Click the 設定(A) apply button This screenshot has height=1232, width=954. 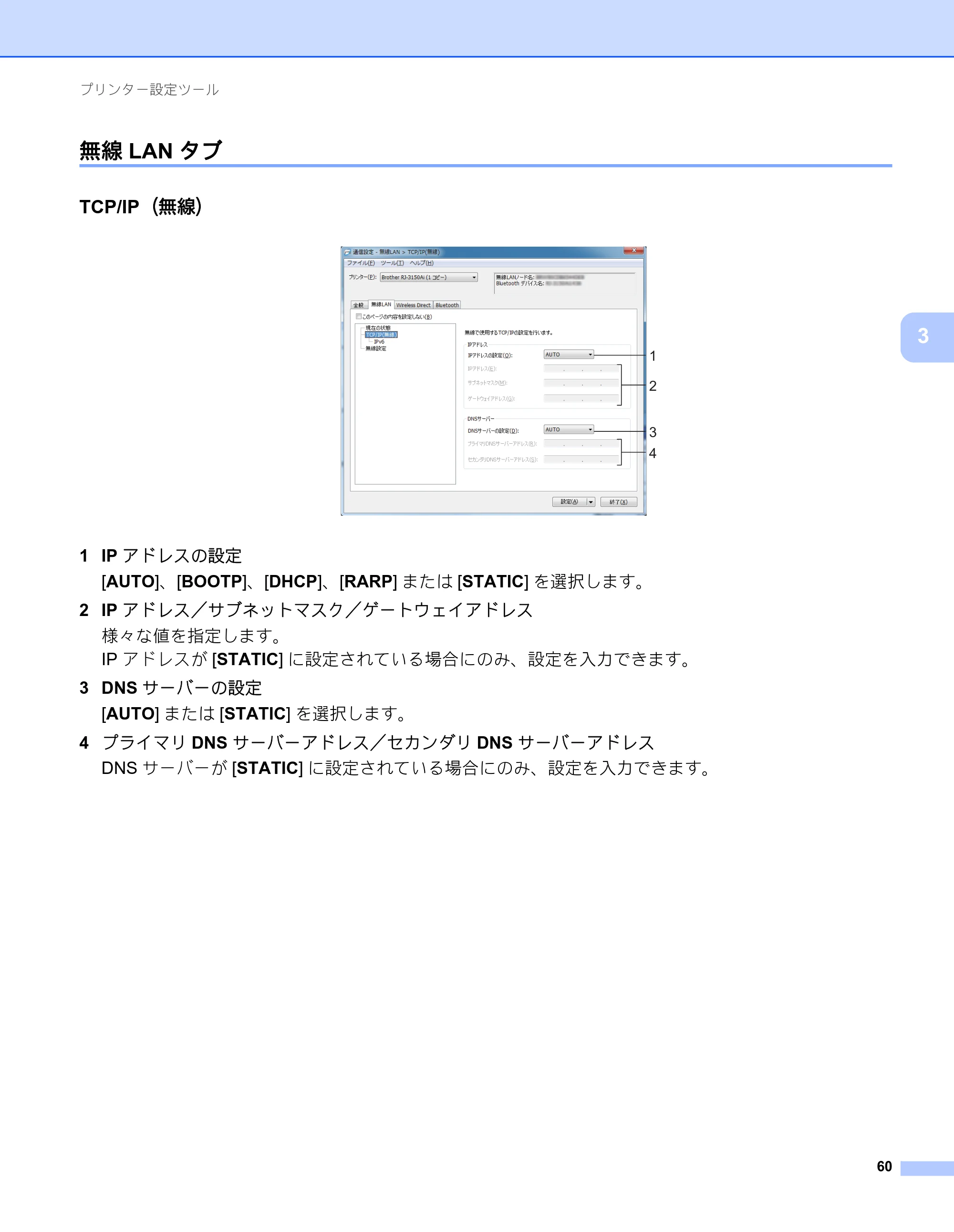570,502
